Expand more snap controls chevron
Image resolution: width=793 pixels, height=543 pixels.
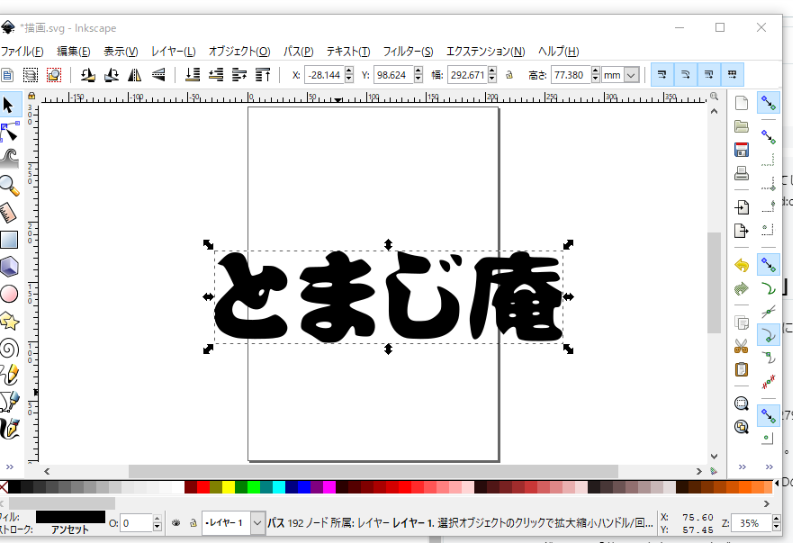tap(769, 467)
